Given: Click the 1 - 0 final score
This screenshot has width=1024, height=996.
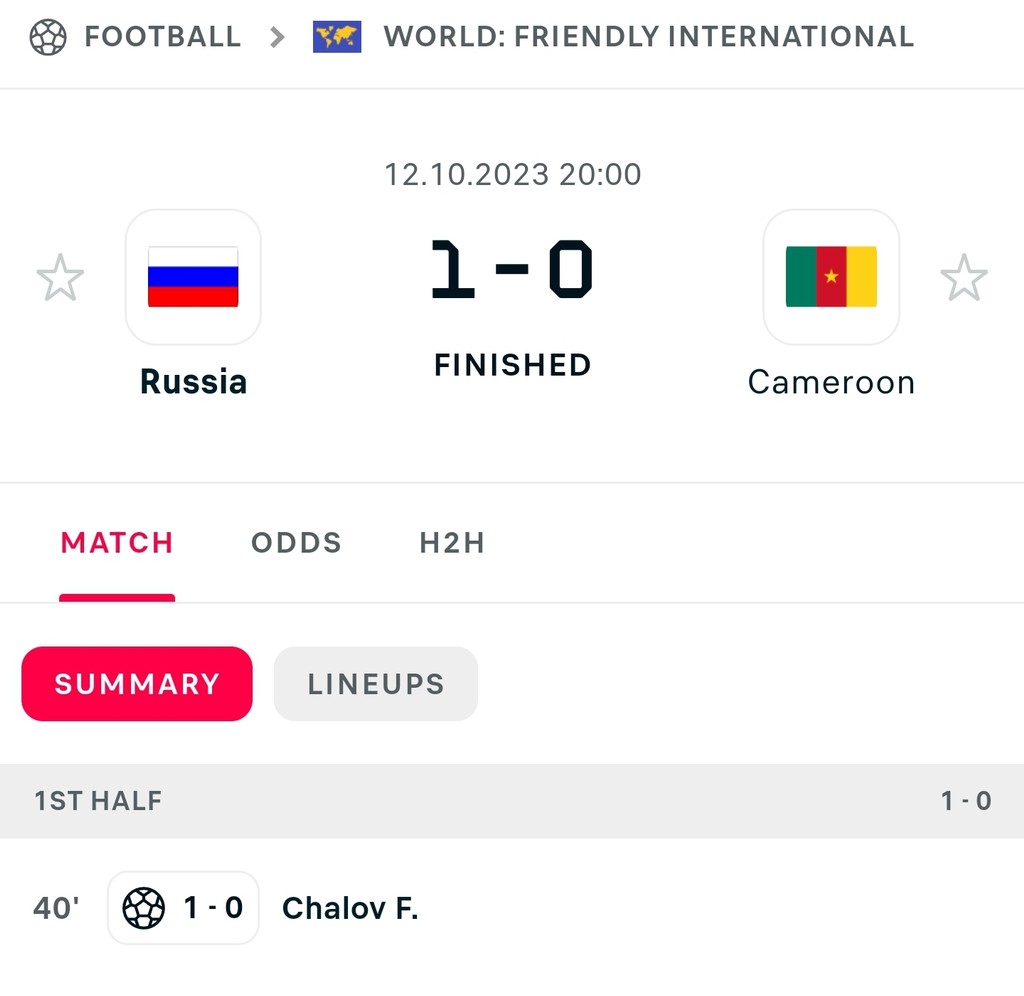Looking at the screenshot, I should pyautogui.click(x=512, y=270).
